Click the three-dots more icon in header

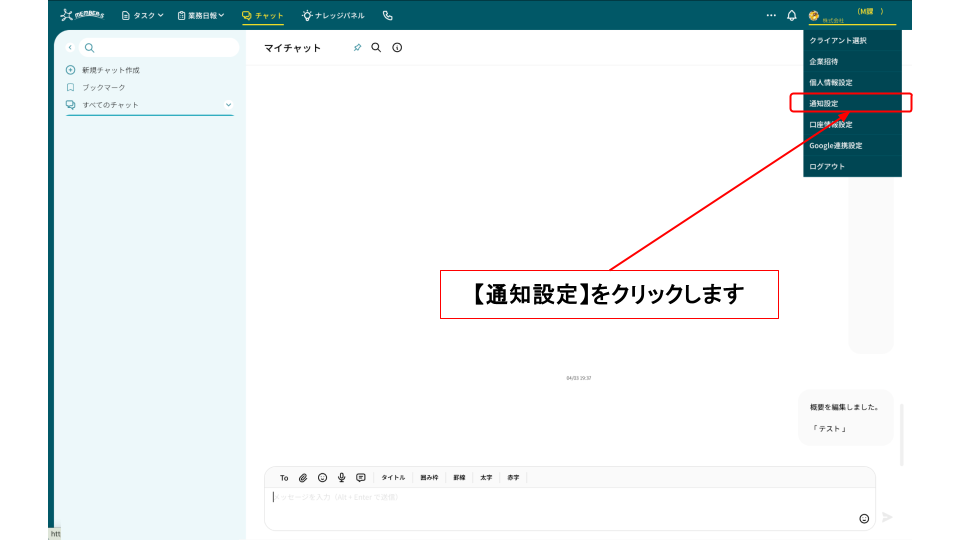771,16
